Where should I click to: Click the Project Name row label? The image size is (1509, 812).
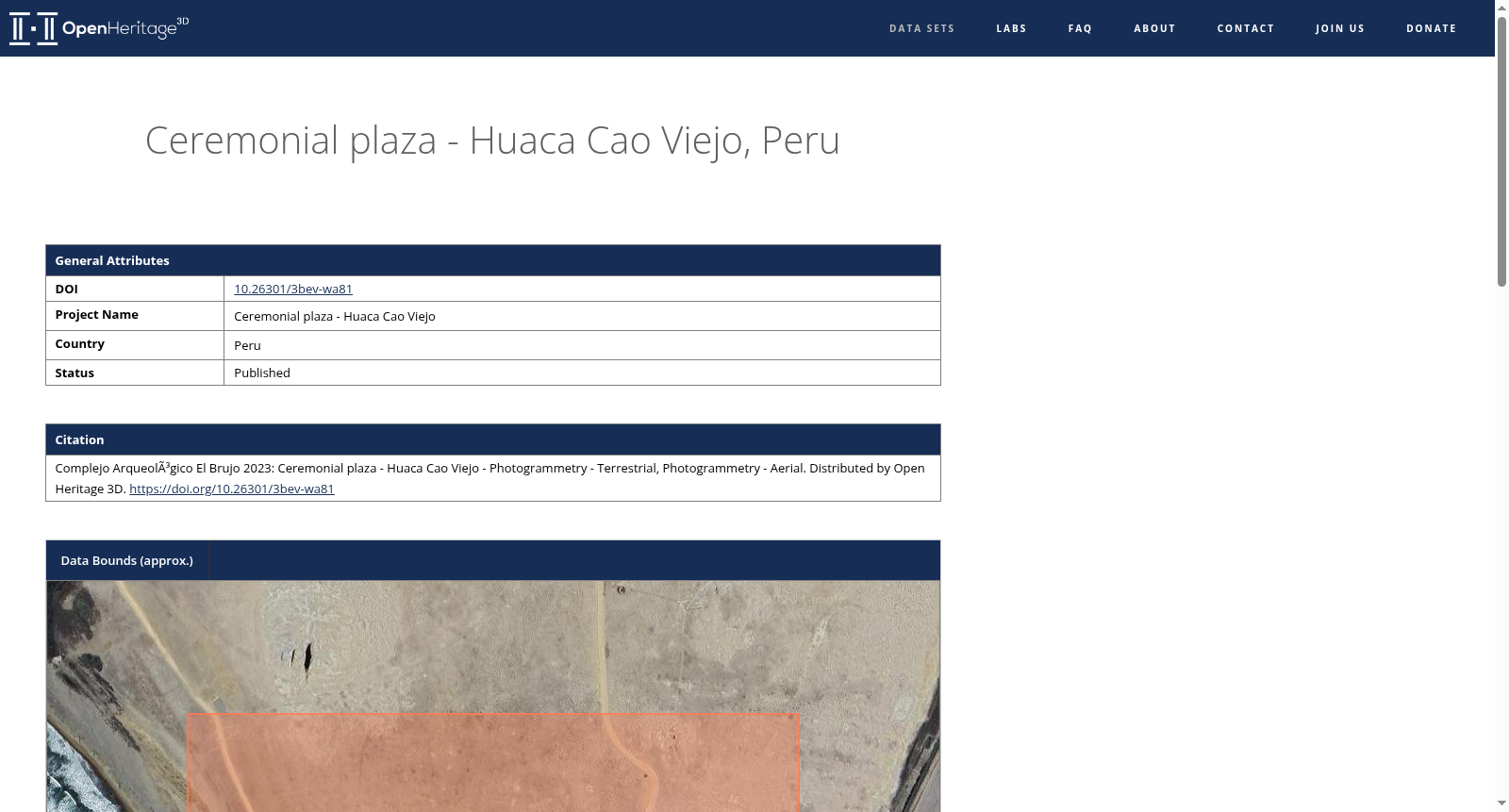(x=96, y=314)
